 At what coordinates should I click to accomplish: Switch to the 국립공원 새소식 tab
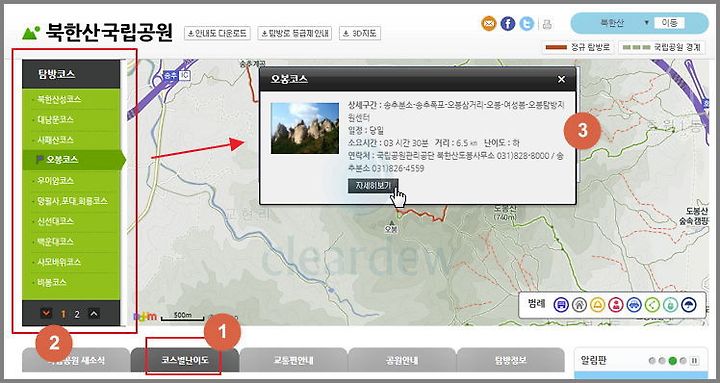point(76,360)
